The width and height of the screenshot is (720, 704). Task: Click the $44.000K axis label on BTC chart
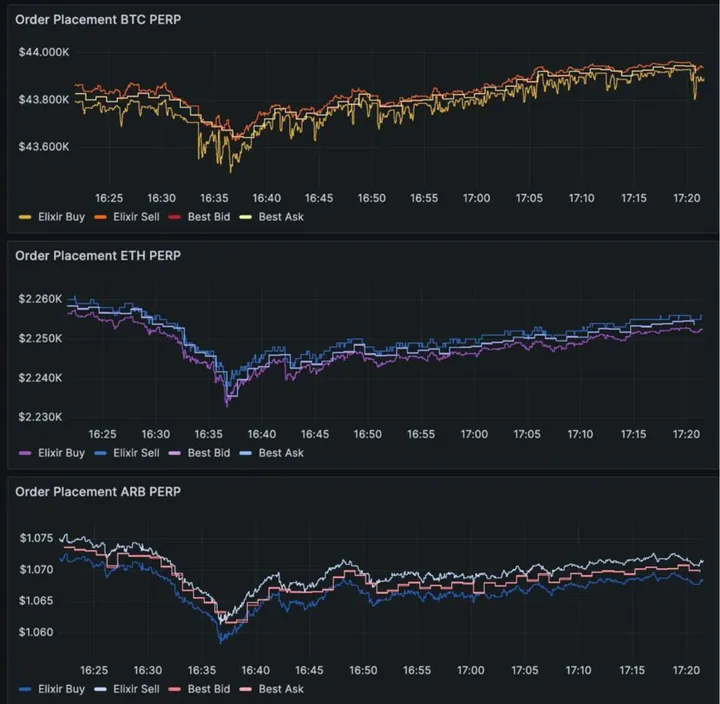pyautogui.click(x=44, y=52)
